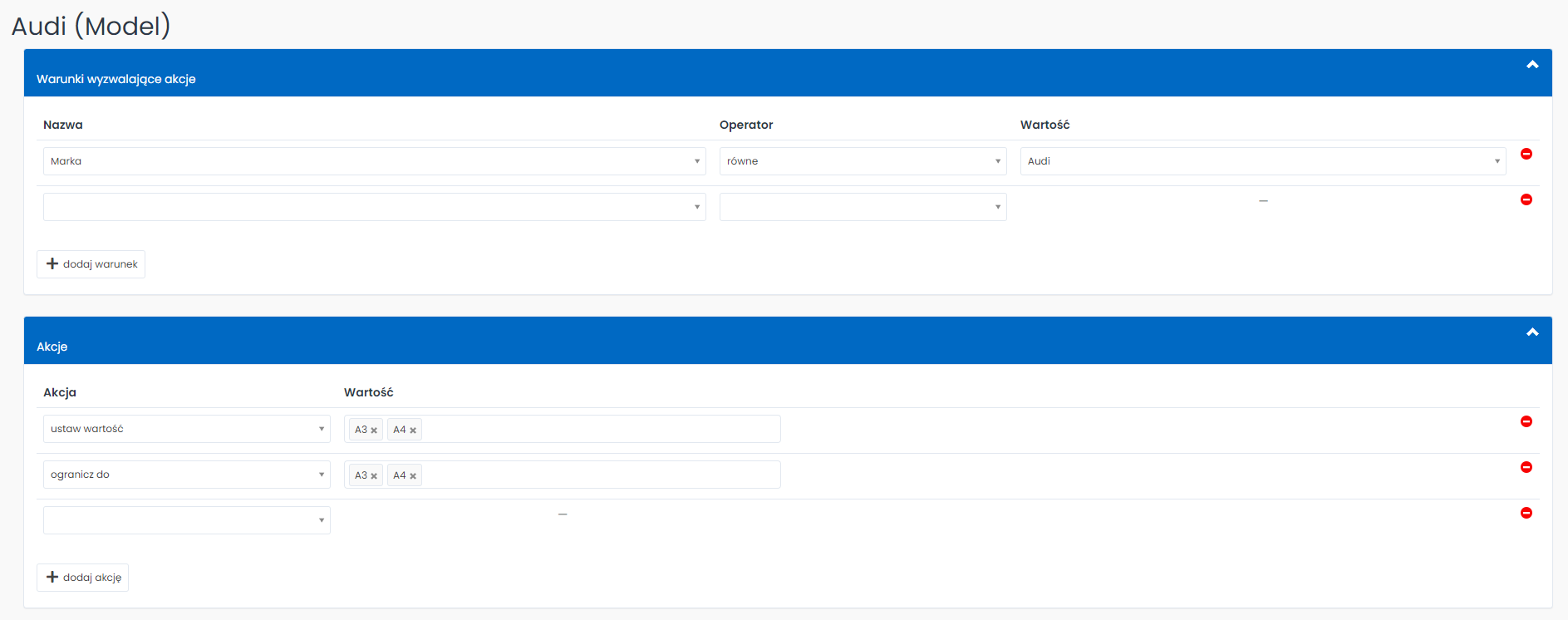Viewport: 1568px width, 620px height.
Task: Click the 'dodaj akcję' button
Action: [x=82, y=578]
